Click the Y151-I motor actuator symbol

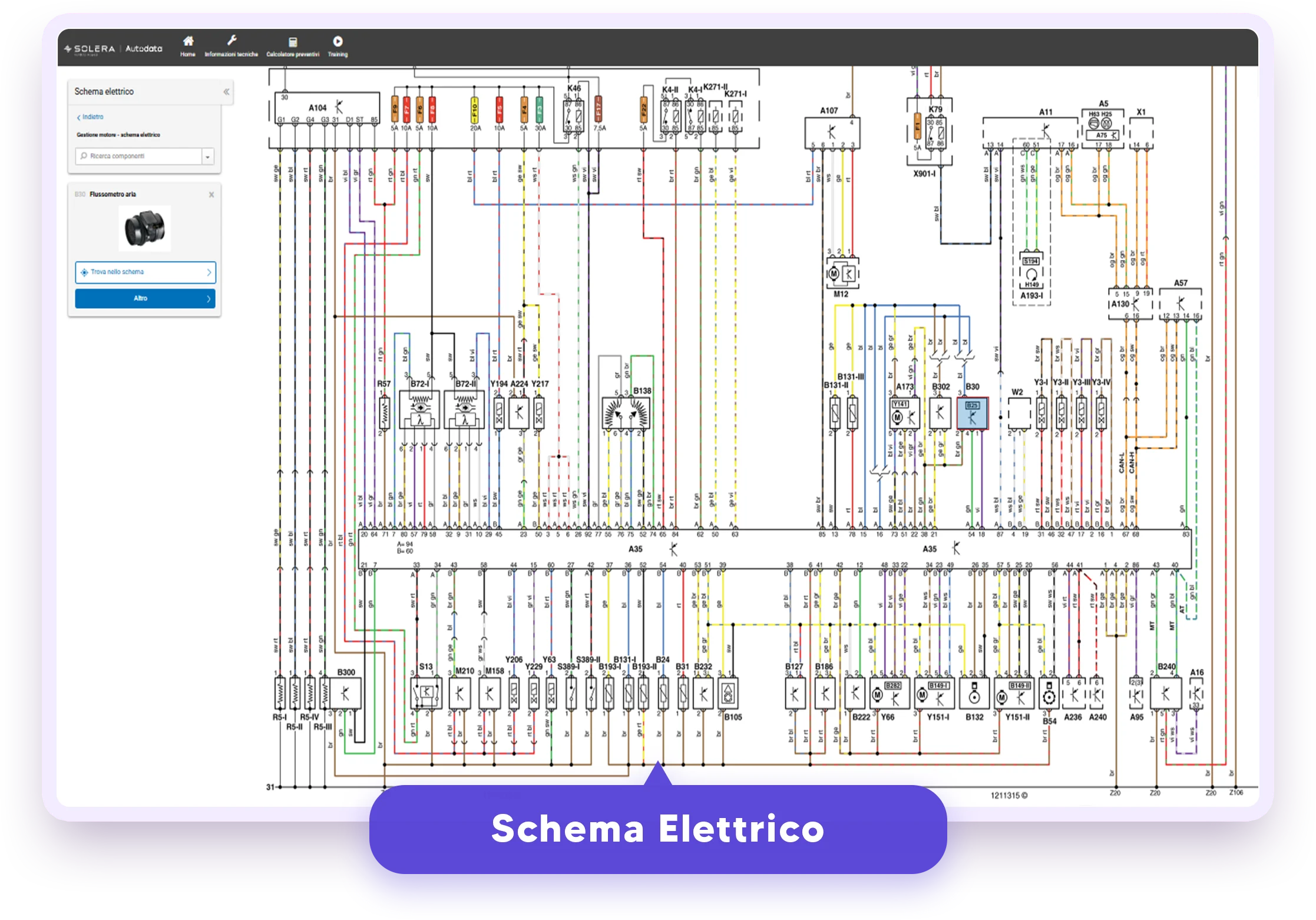click(x=934, y=694)
